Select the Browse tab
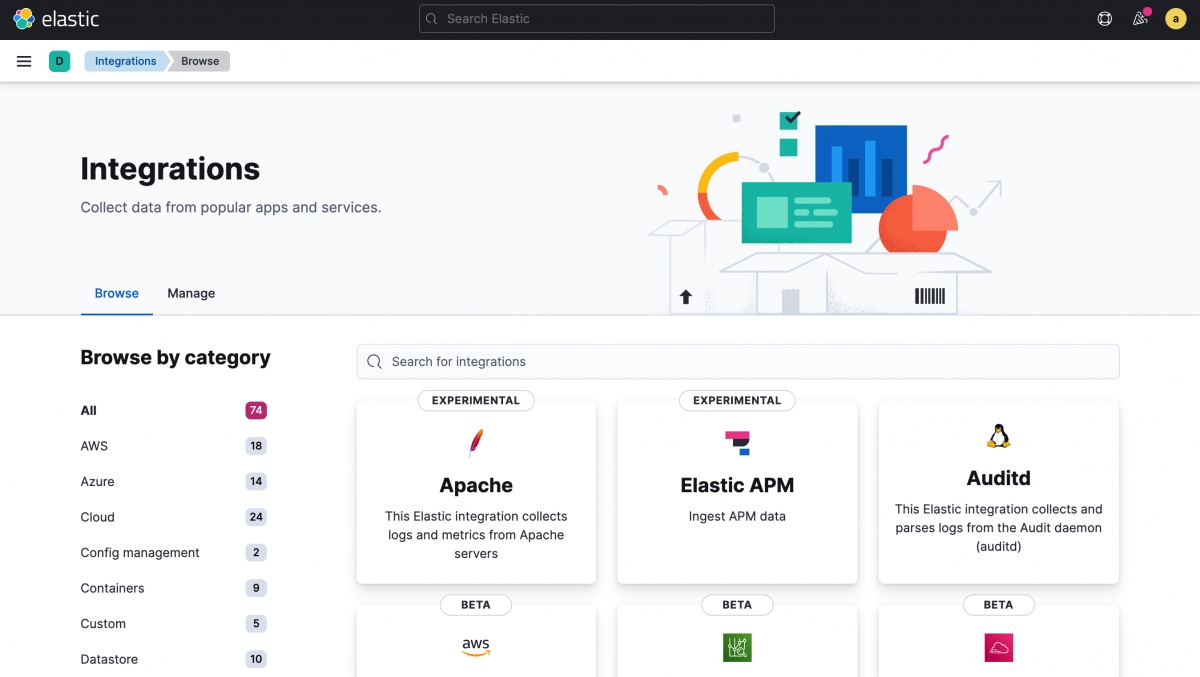 (117, 293)
